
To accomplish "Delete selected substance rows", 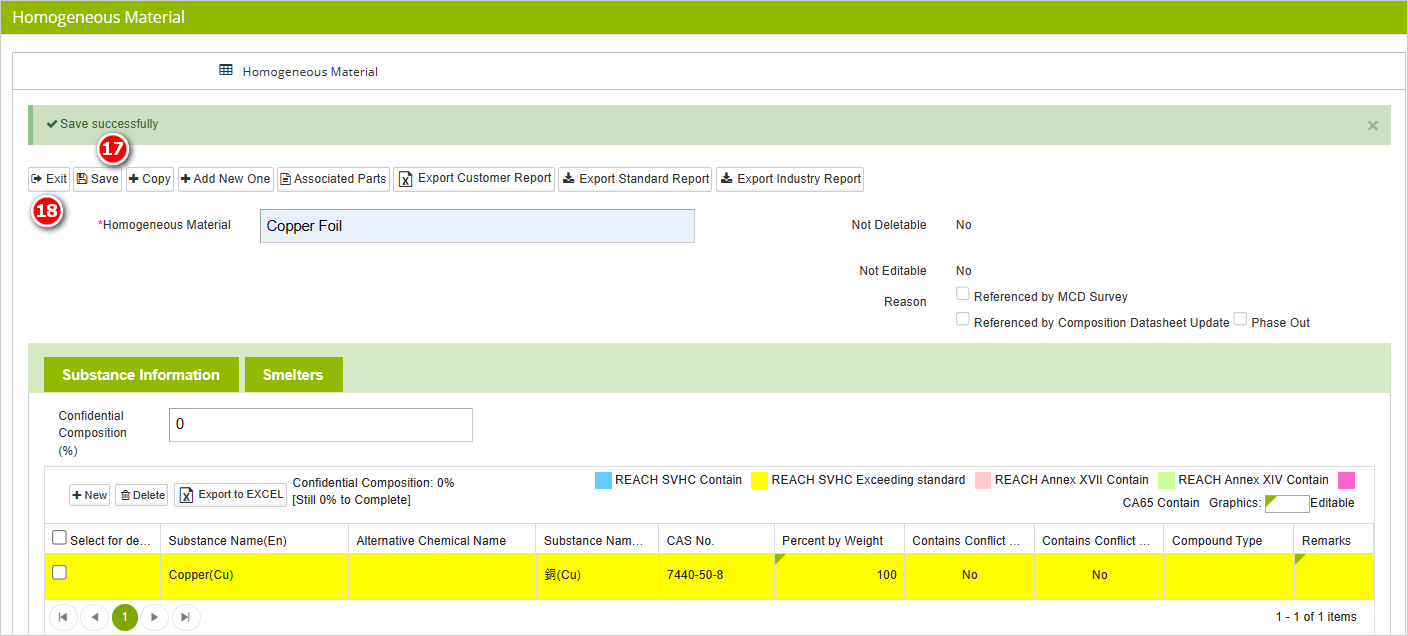I will 141,495.
